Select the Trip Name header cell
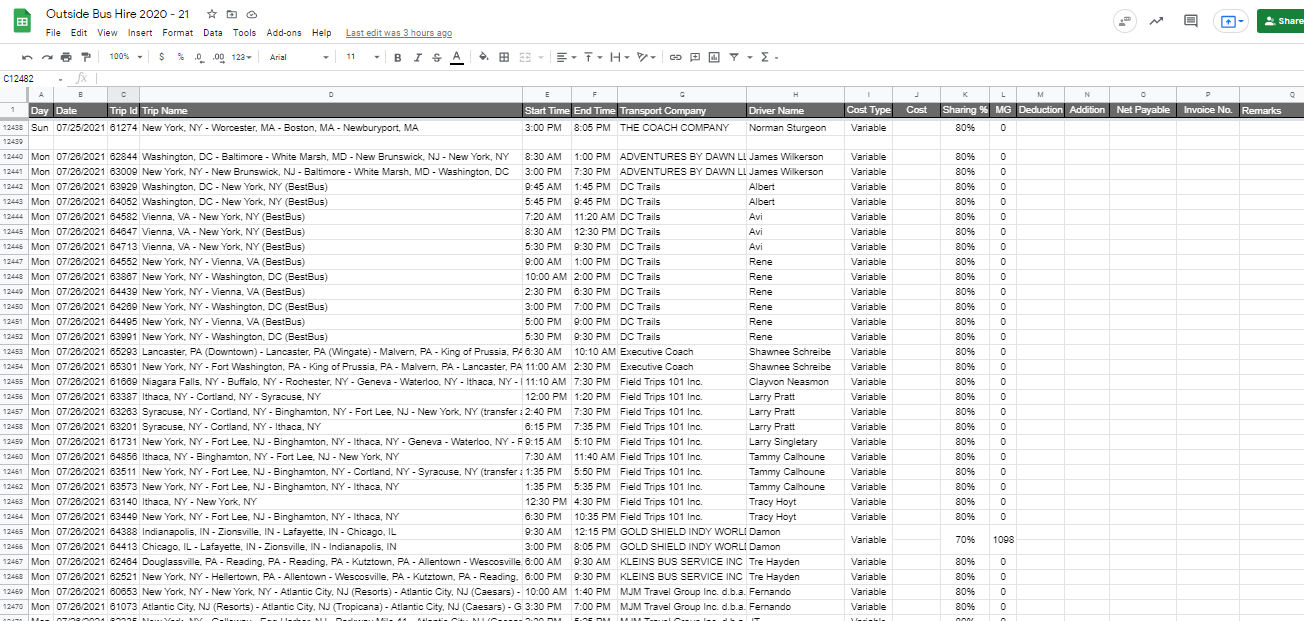Image resolution: width=1304 pixels, height=621 pixels. pyautogui.click(x=331, y=110)
